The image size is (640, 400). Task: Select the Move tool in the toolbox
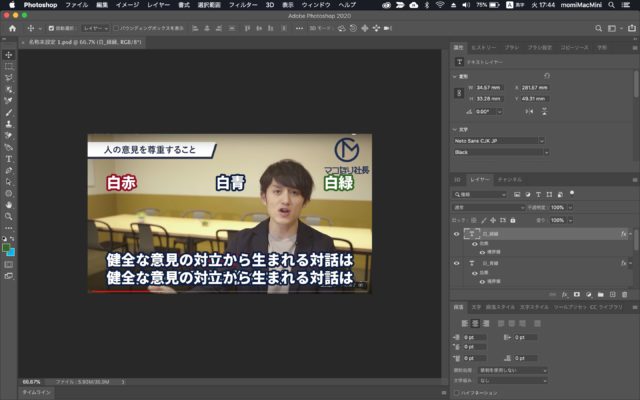click(9, 55)
